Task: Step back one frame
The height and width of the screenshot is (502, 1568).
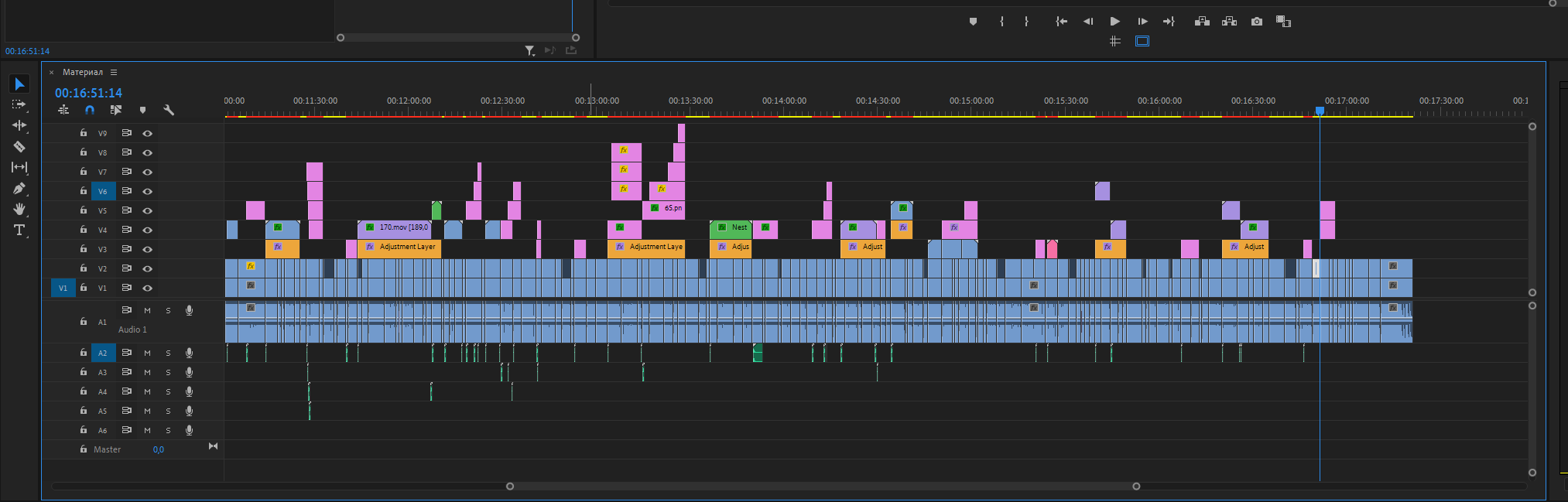Action: point(1088,22)
